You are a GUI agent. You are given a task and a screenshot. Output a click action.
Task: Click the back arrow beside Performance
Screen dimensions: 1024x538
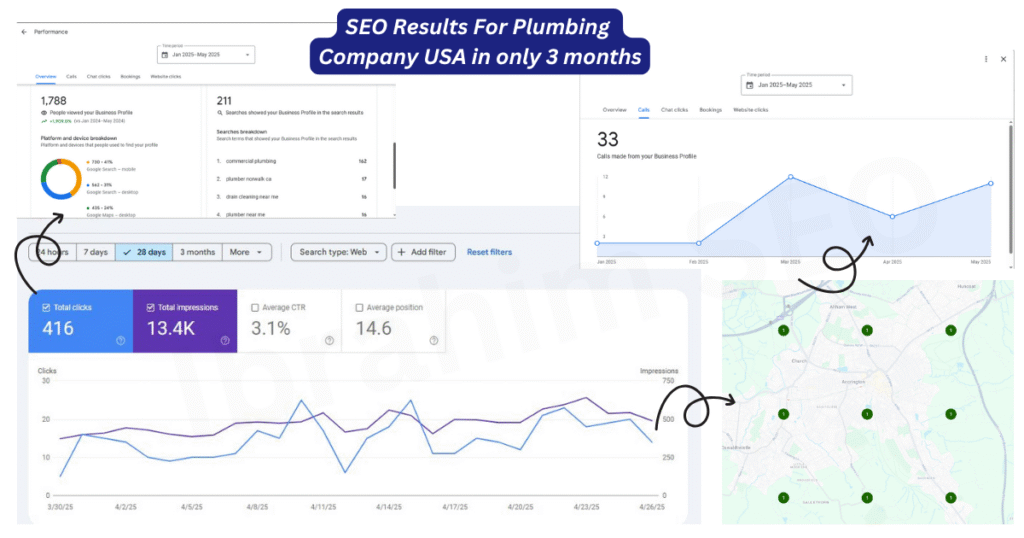pos(24,32)
